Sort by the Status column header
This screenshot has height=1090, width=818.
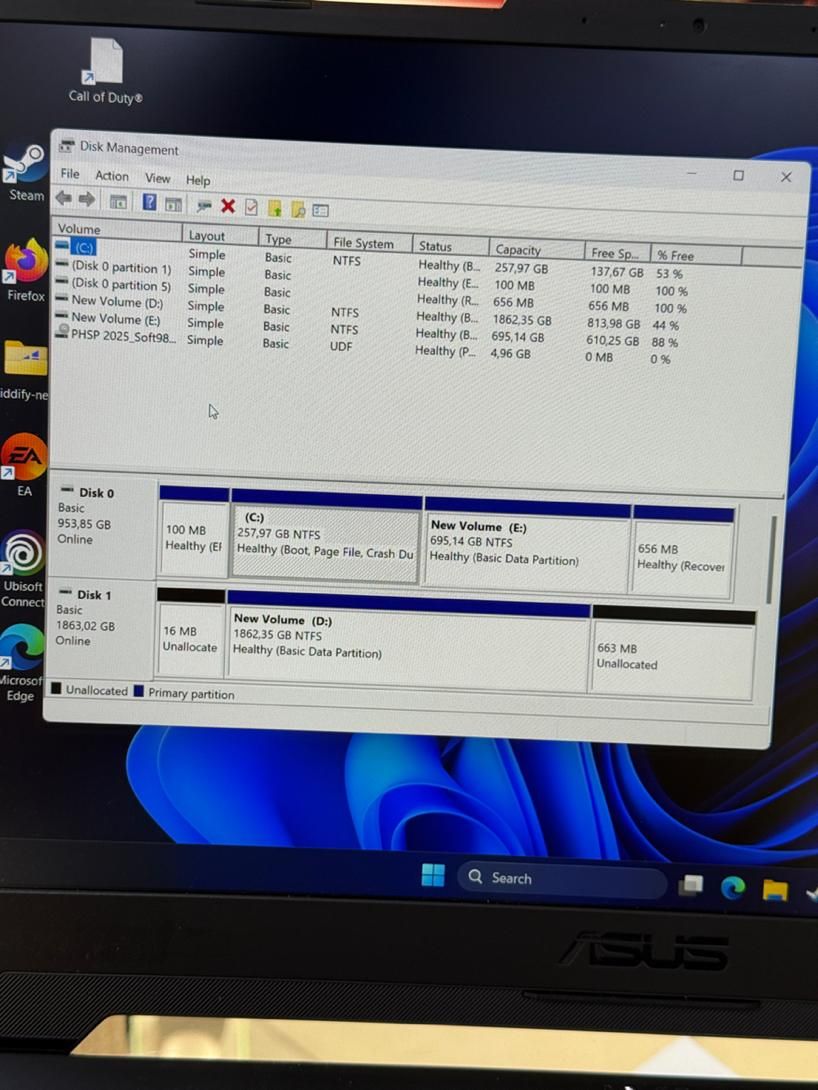click(450, 246)
